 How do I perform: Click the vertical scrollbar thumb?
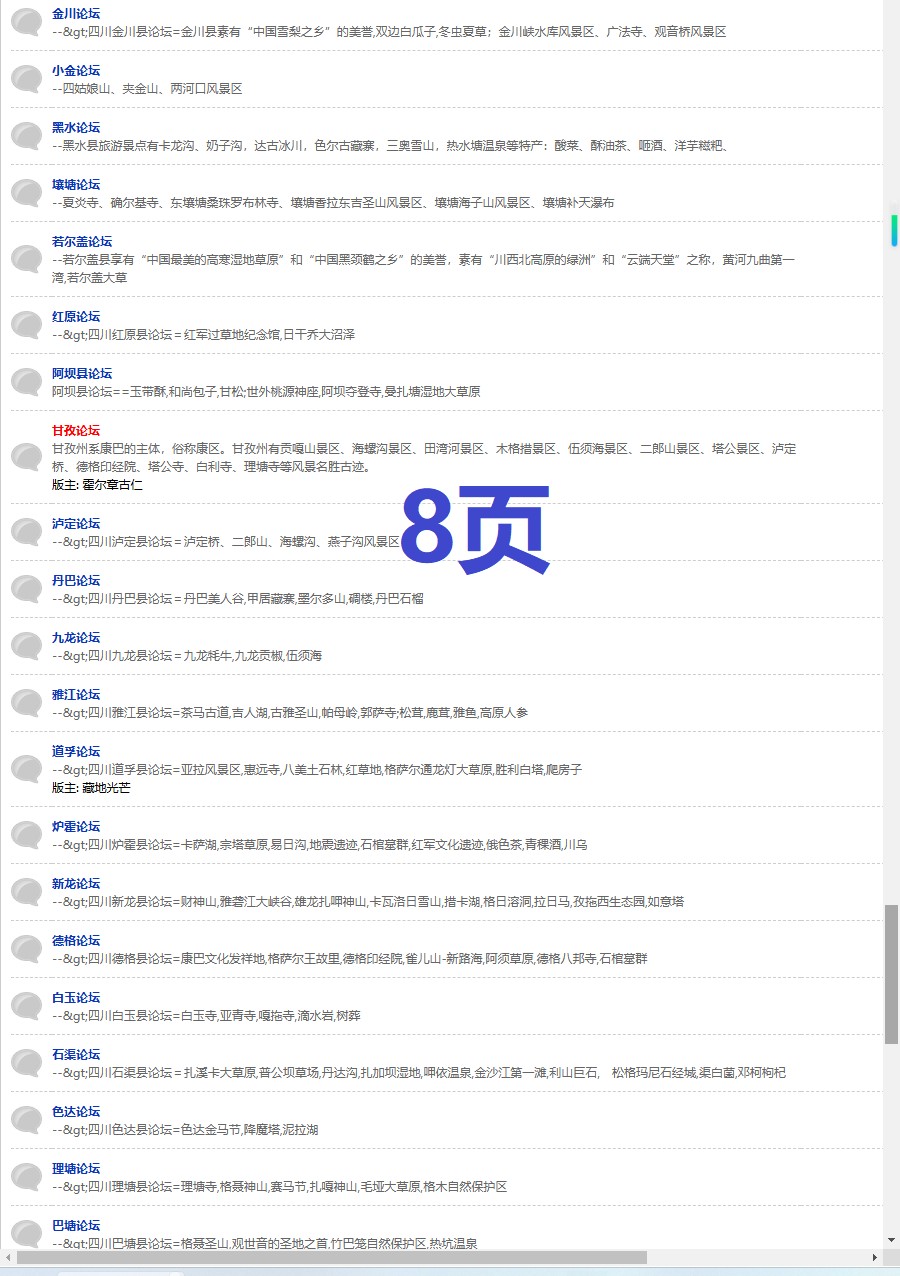click(891, 973)
